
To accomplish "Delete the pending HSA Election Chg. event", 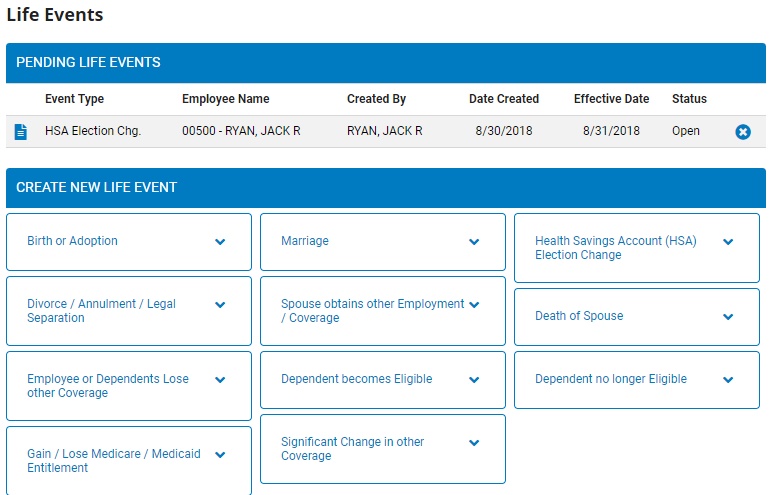I will click(x=743, y=132).
